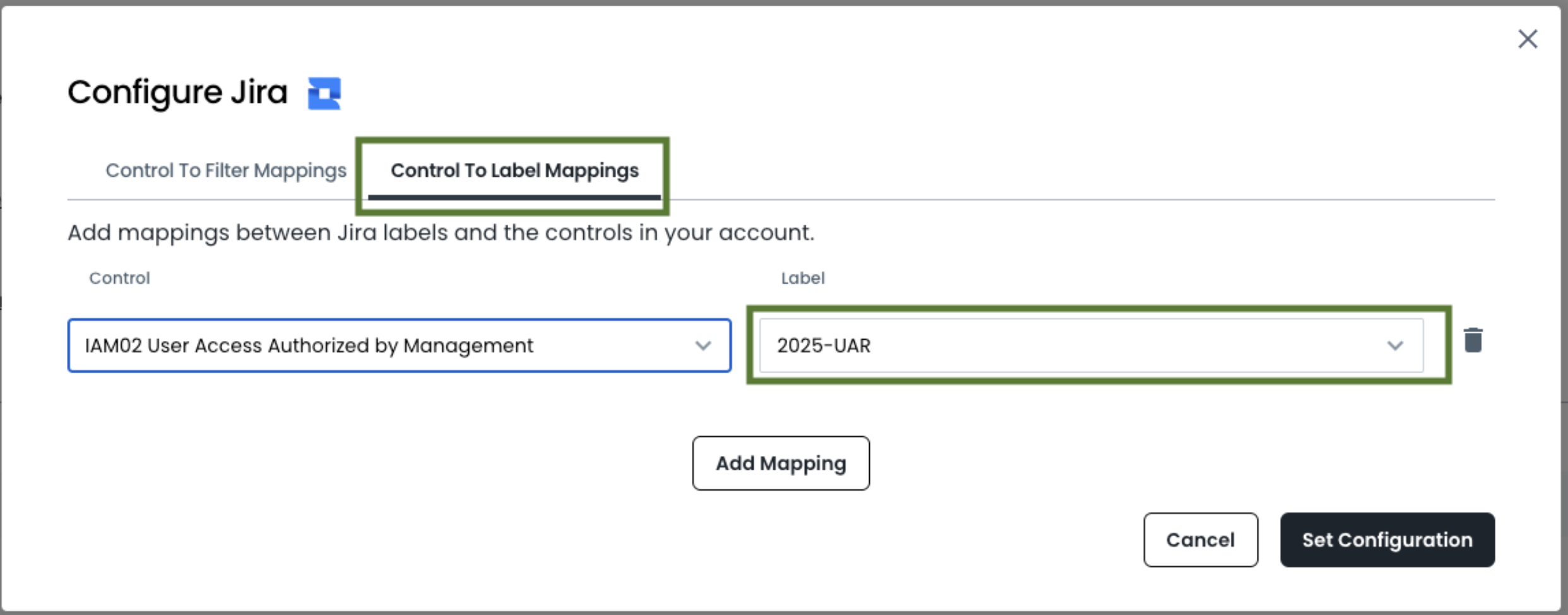Screen dimensions: 1568x615
Task: Expand the Label dropdown chevron
Action: point(1394,346)
